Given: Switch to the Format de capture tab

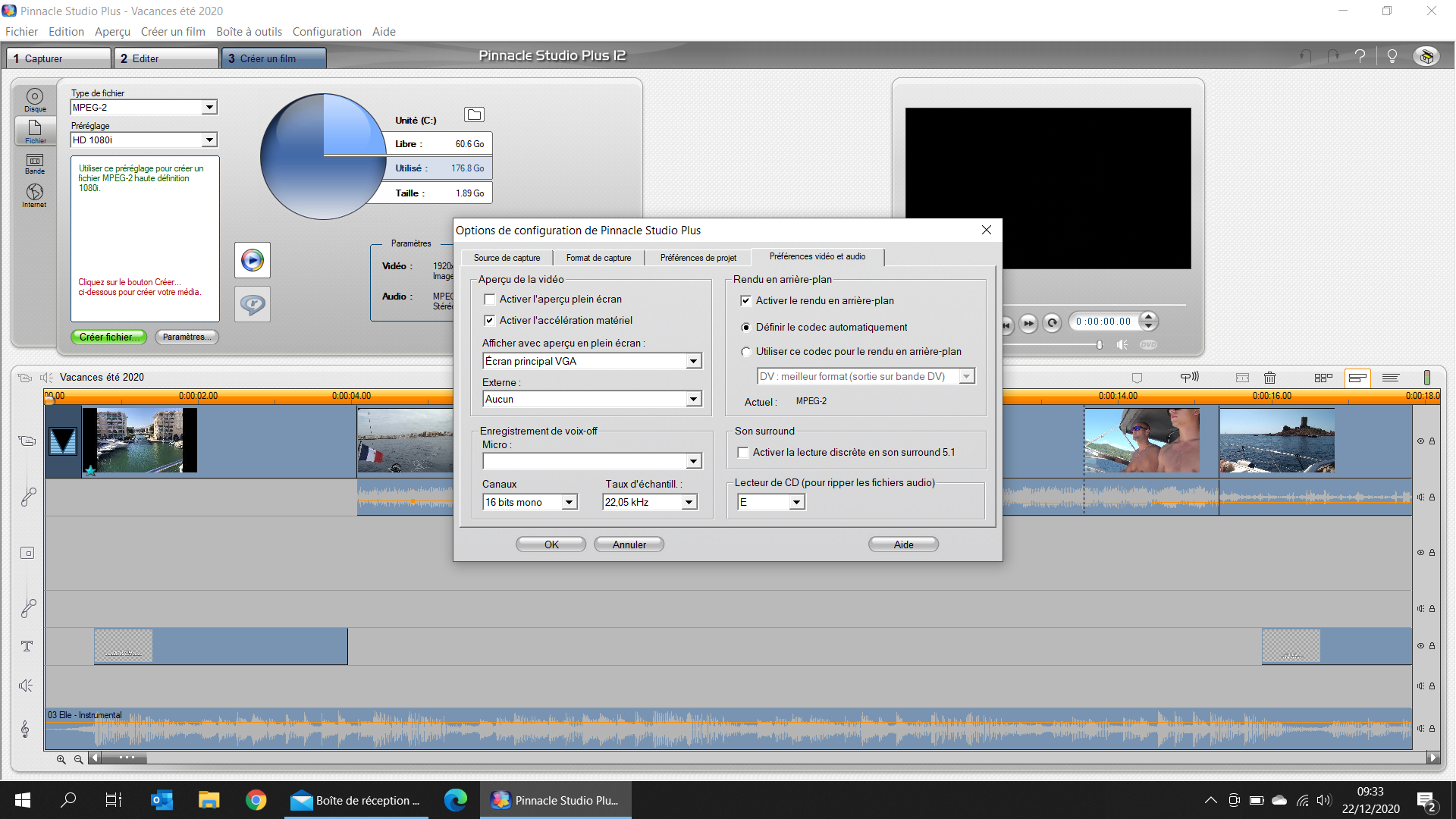Looking at the screenshot, I should (x=598, y=258).
